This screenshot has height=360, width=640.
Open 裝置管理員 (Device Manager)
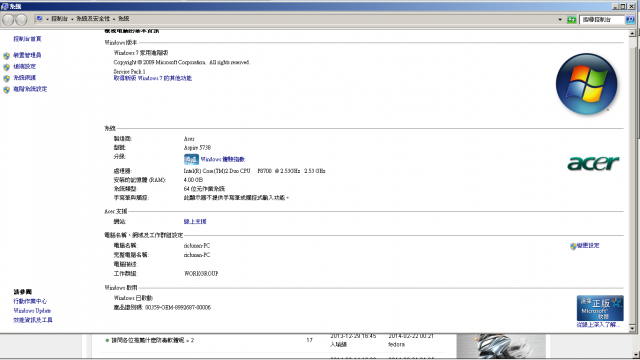point(27,55)
